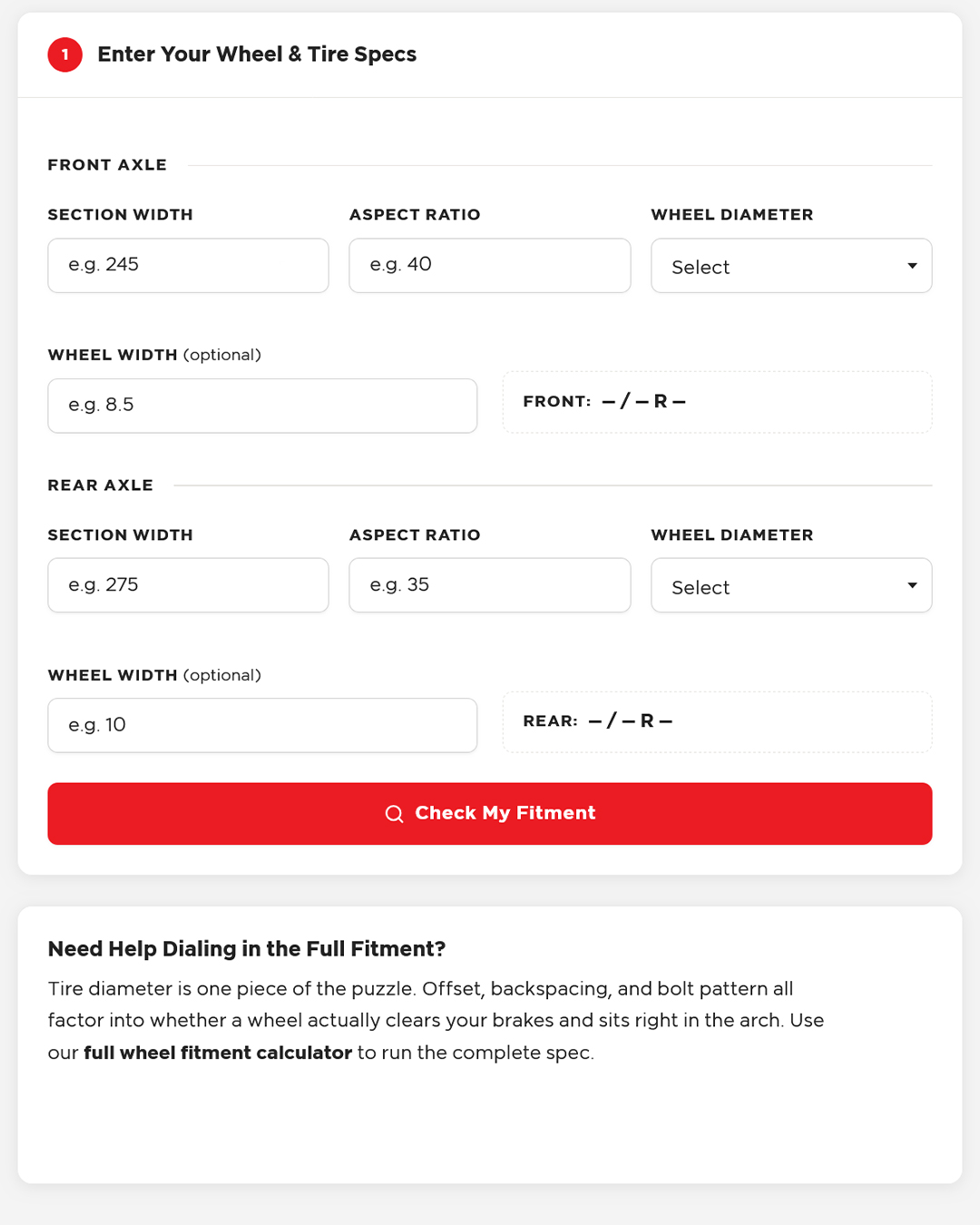980x1225 pixels.
Task: Click the Enter Your Wheel & Tire Specs heading
Action: [257, 54]
